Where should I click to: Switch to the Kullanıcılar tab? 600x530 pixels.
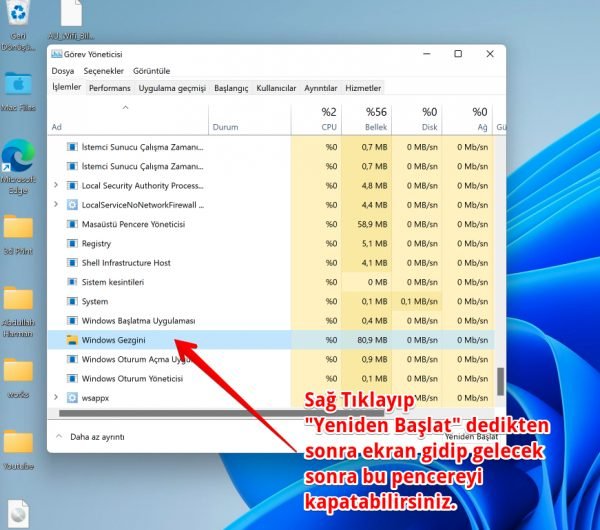click(276, 88)
